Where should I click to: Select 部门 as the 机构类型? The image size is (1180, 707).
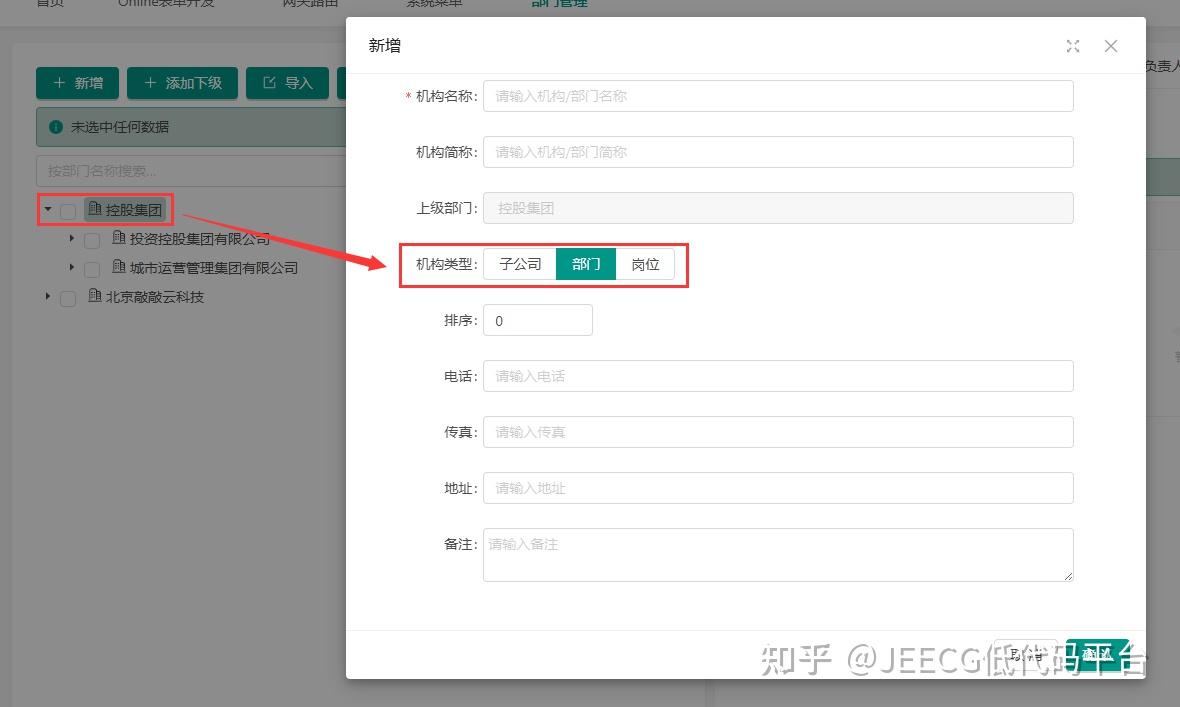585,264
